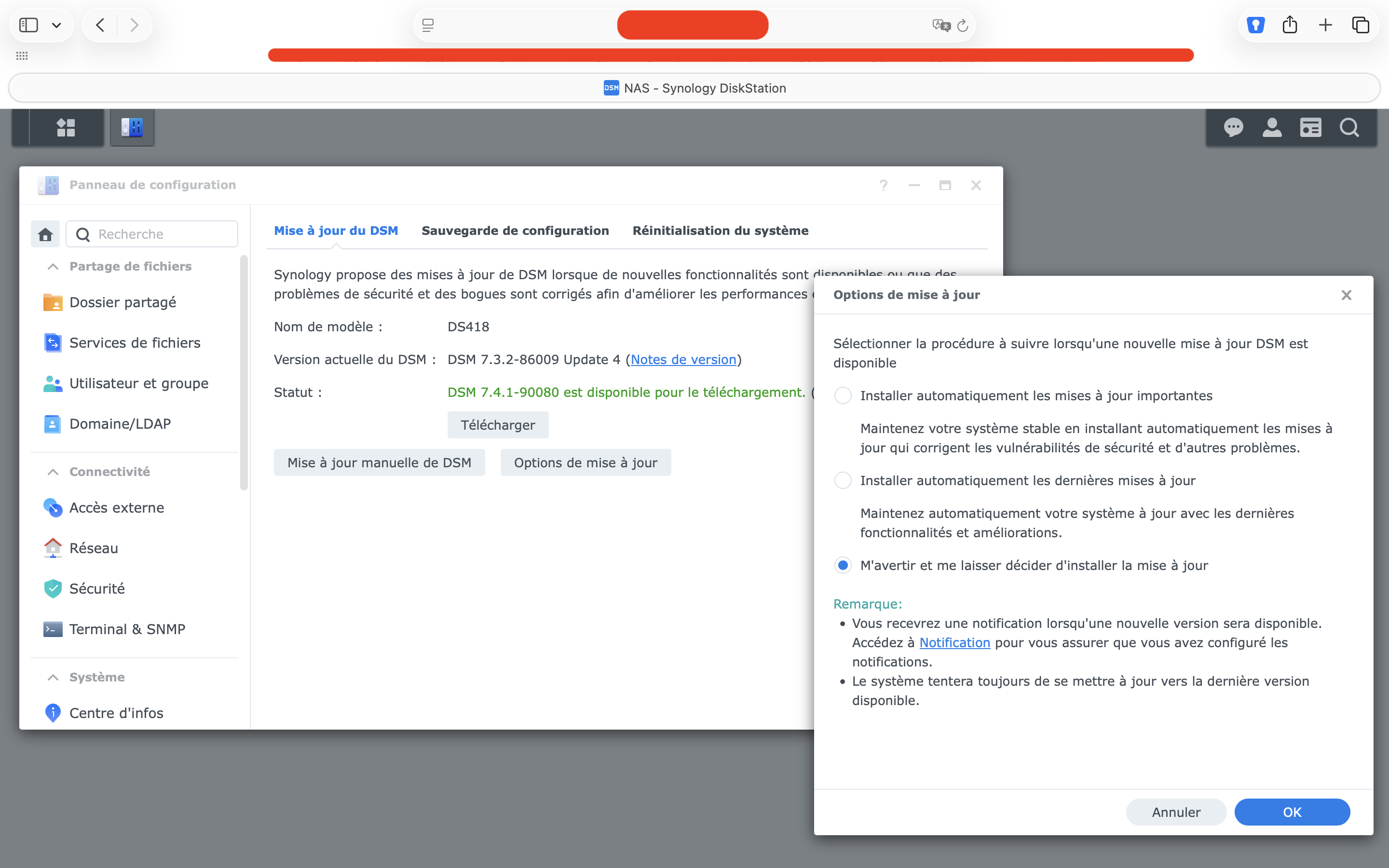Open the Notes de version link
The image size is (1389, 868).
[683, 359]
